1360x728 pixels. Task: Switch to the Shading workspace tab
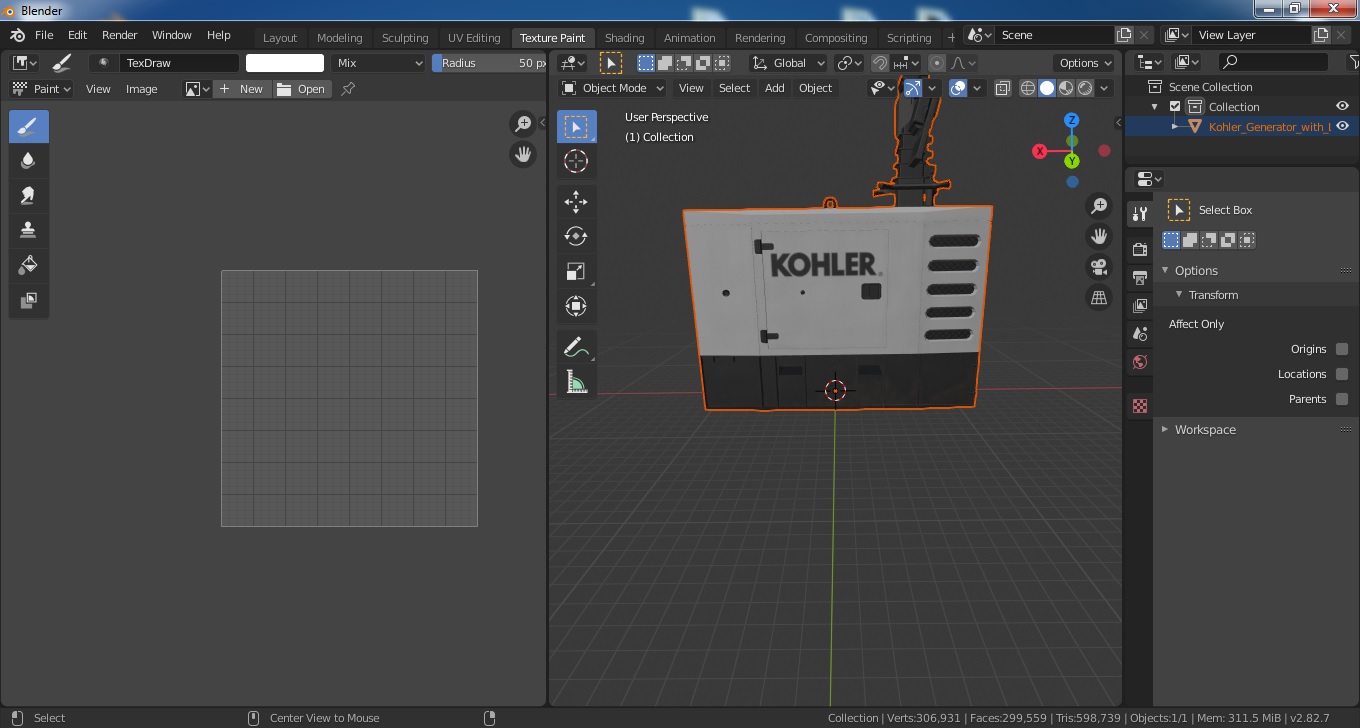(x=624, y=38)
